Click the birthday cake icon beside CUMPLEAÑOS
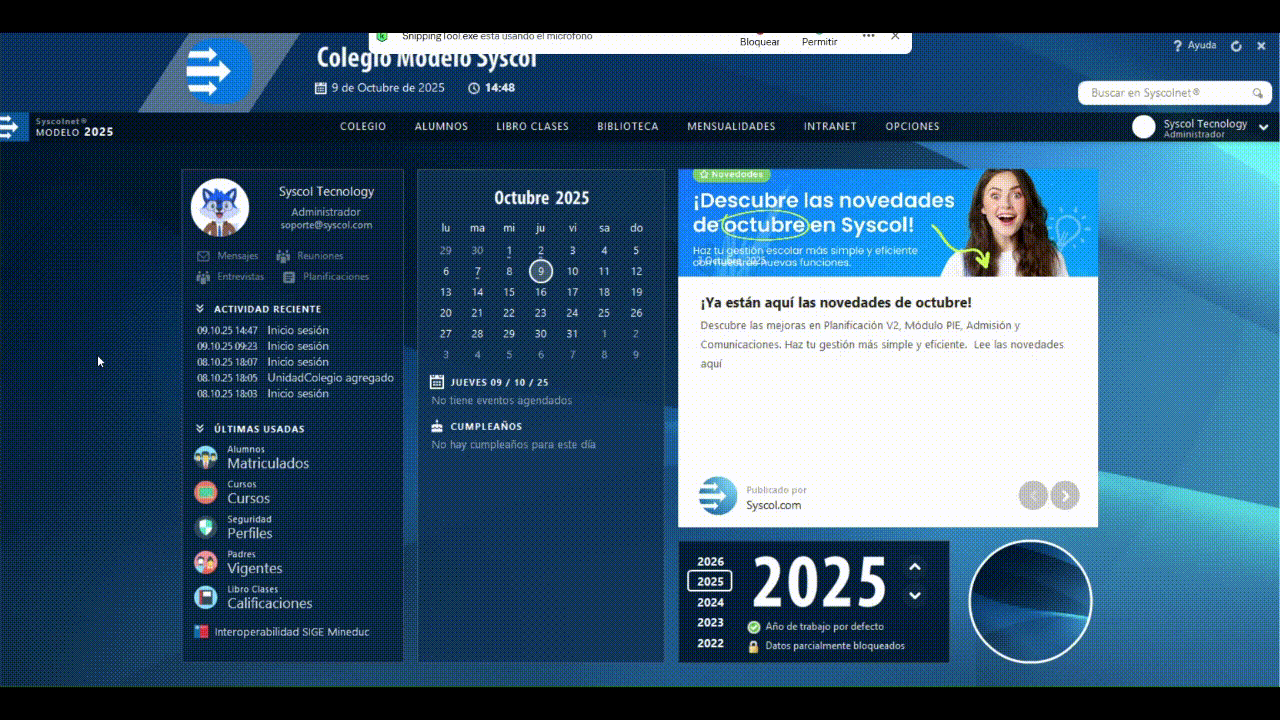This screenshot has width=1280, height=720. coord(437,426)
